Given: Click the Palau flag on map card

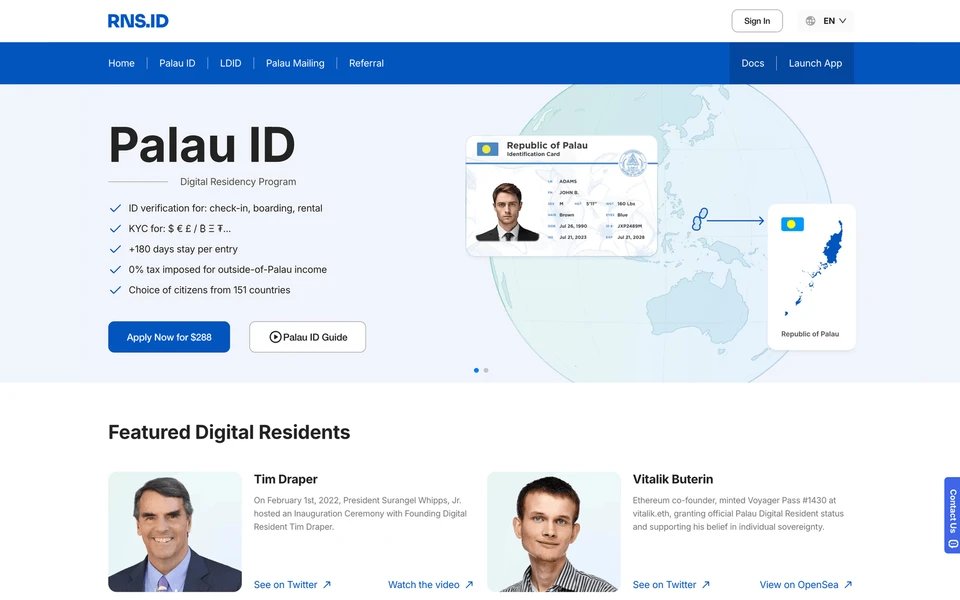Looking at the screenshot, I should (792, 224).
